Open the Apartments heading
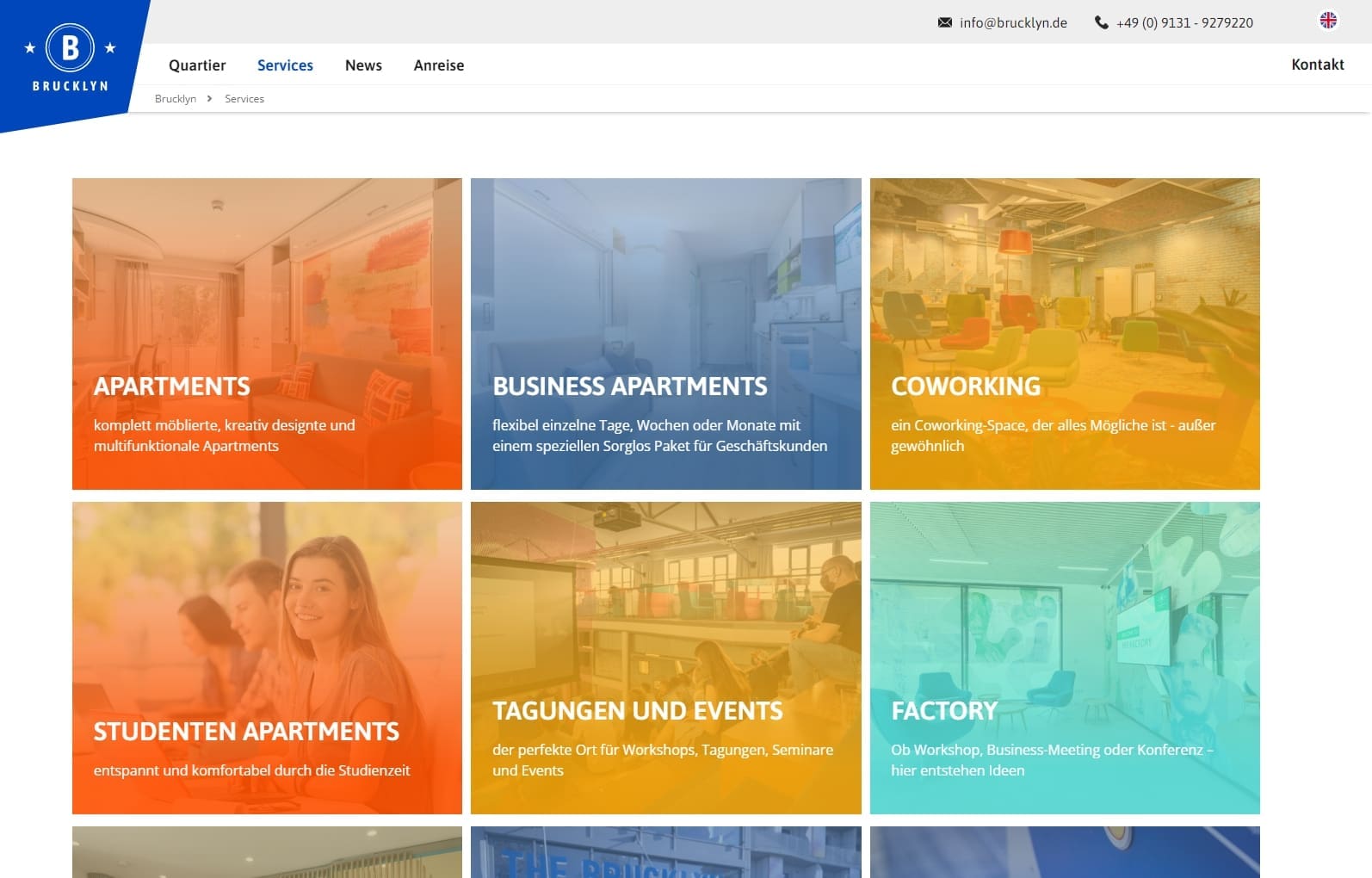Image resolution: width=1372 pixels, height=878 pixels. pyautogui.click(x=171, y=386)
